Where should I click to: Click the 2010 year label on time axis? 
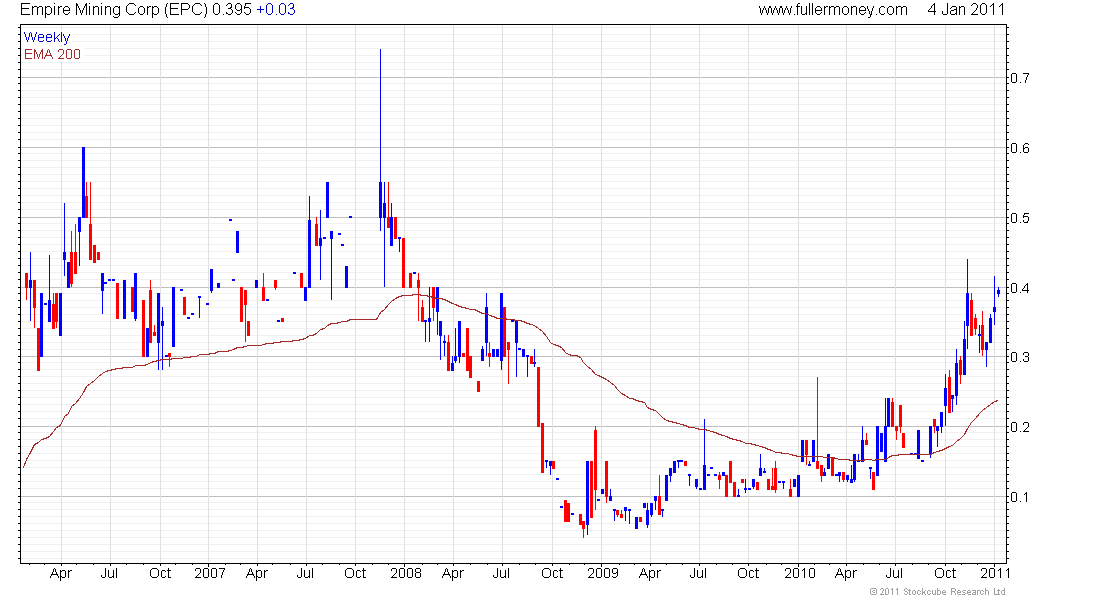coord(800,573)
